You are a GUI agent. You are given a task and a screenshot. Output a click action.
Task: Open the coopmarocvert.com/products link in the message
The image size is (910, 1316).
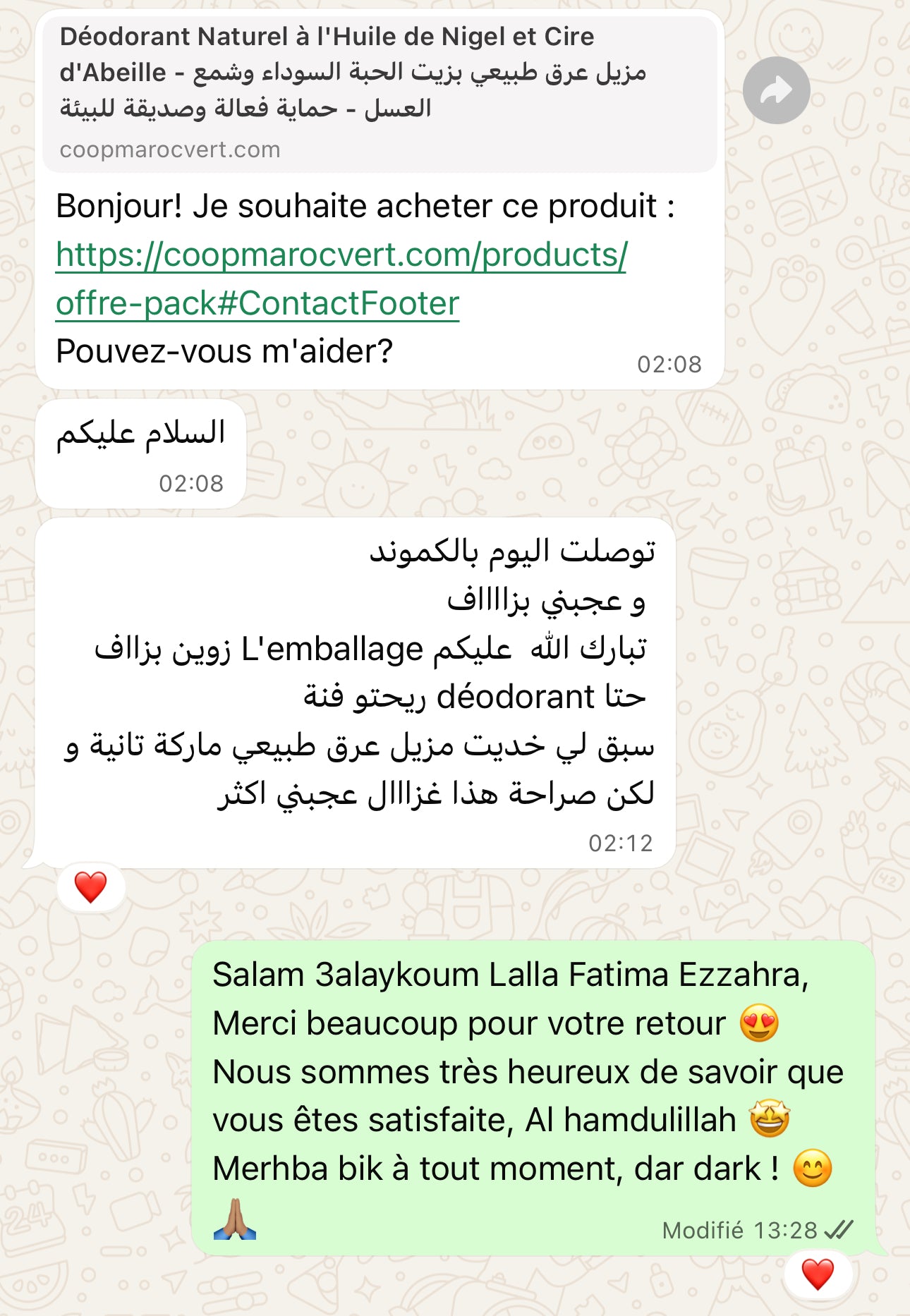(341, 255)
